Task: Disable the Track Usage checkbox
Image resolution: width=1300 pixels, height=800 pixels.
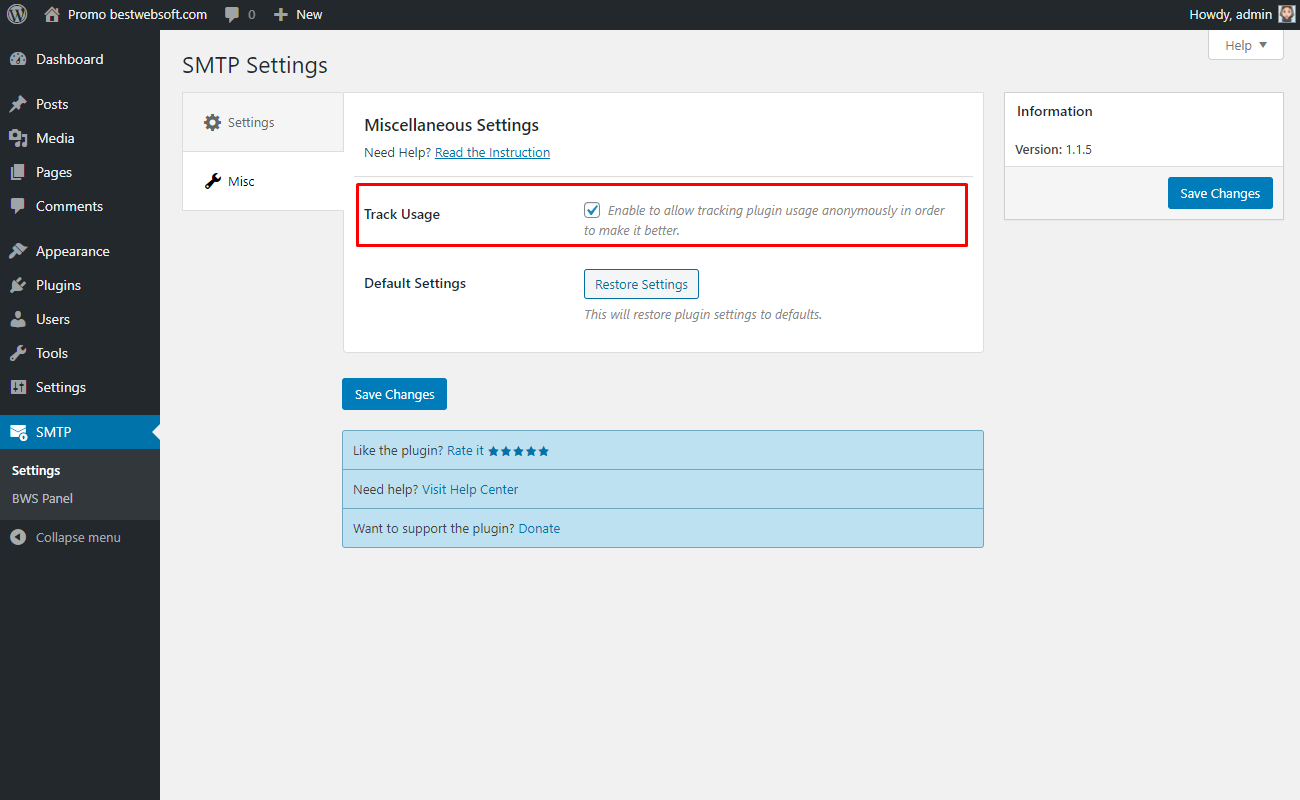Action: (592, 210)
